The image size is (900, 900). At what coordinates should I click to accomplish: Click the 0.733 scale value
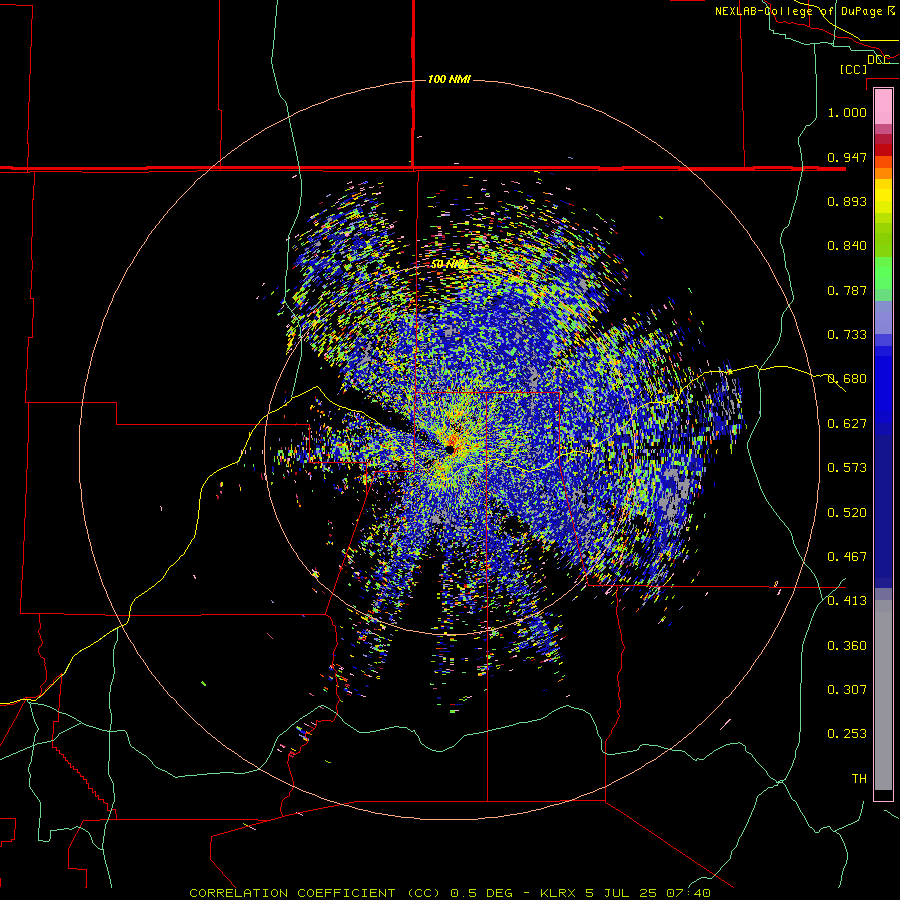[x=847, y=335]
